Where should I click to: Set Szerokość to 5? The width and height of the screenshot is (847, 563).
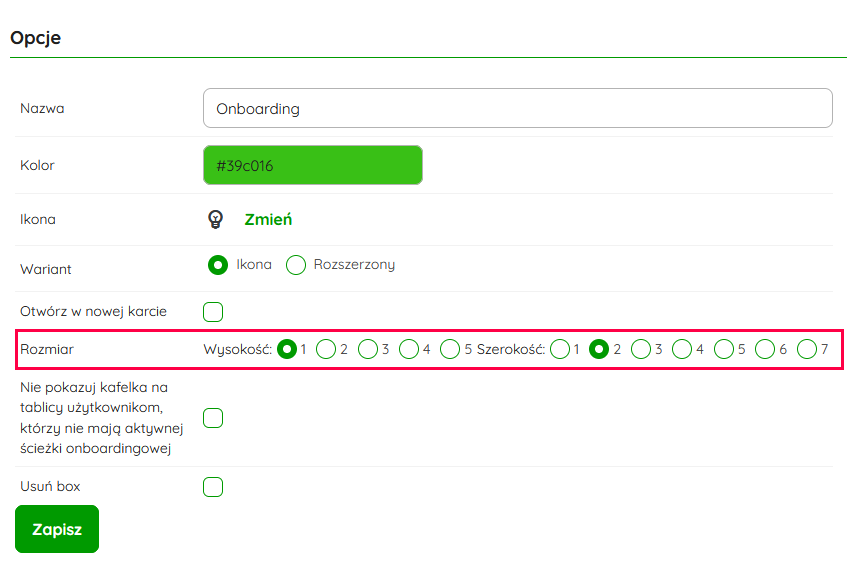click(724, 349)
